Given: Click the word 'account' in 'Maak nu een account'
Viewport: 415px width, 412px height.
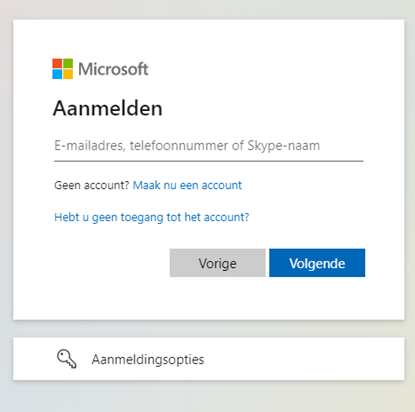Looking at the screenshot, I should 222,185.
